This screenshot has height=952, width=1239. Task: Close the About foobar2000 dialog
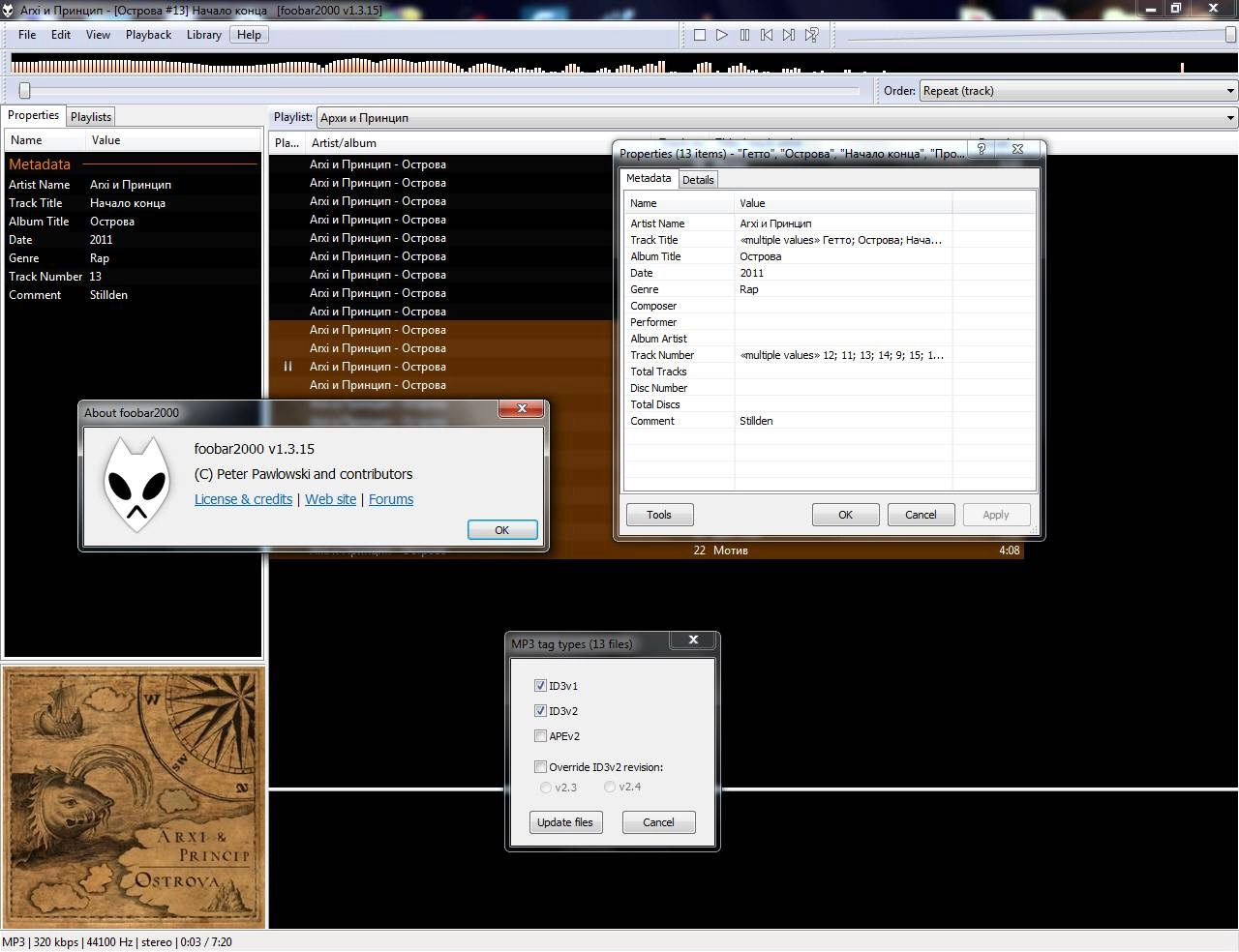point(522,409)
